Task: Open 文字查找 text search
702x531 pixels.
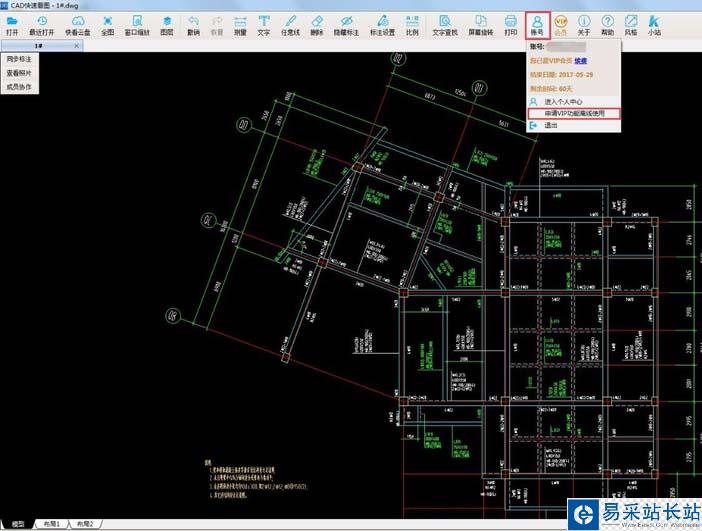Action: pos(445,26)
